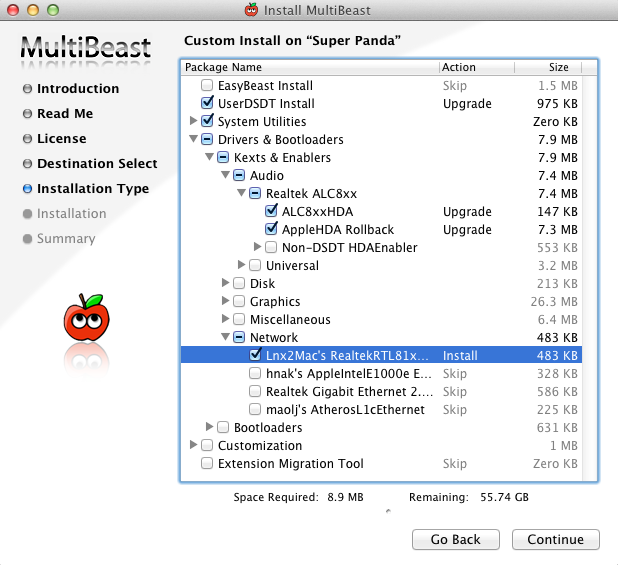Expand the Graphics group
Image resolution: width=618 pixels, height=565 pixels.
[x=225, y=300]
